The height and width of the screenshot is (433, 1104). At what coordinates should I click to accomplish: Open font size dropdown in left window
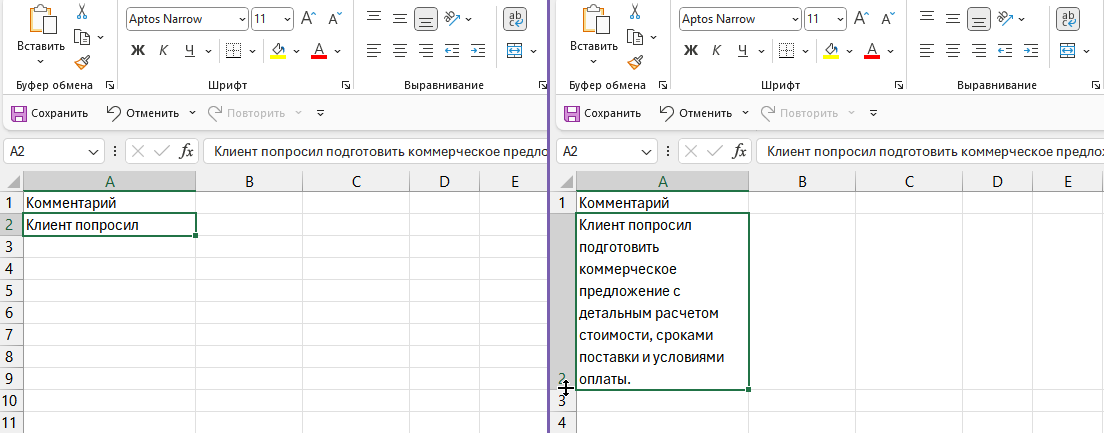coord(286,20)
